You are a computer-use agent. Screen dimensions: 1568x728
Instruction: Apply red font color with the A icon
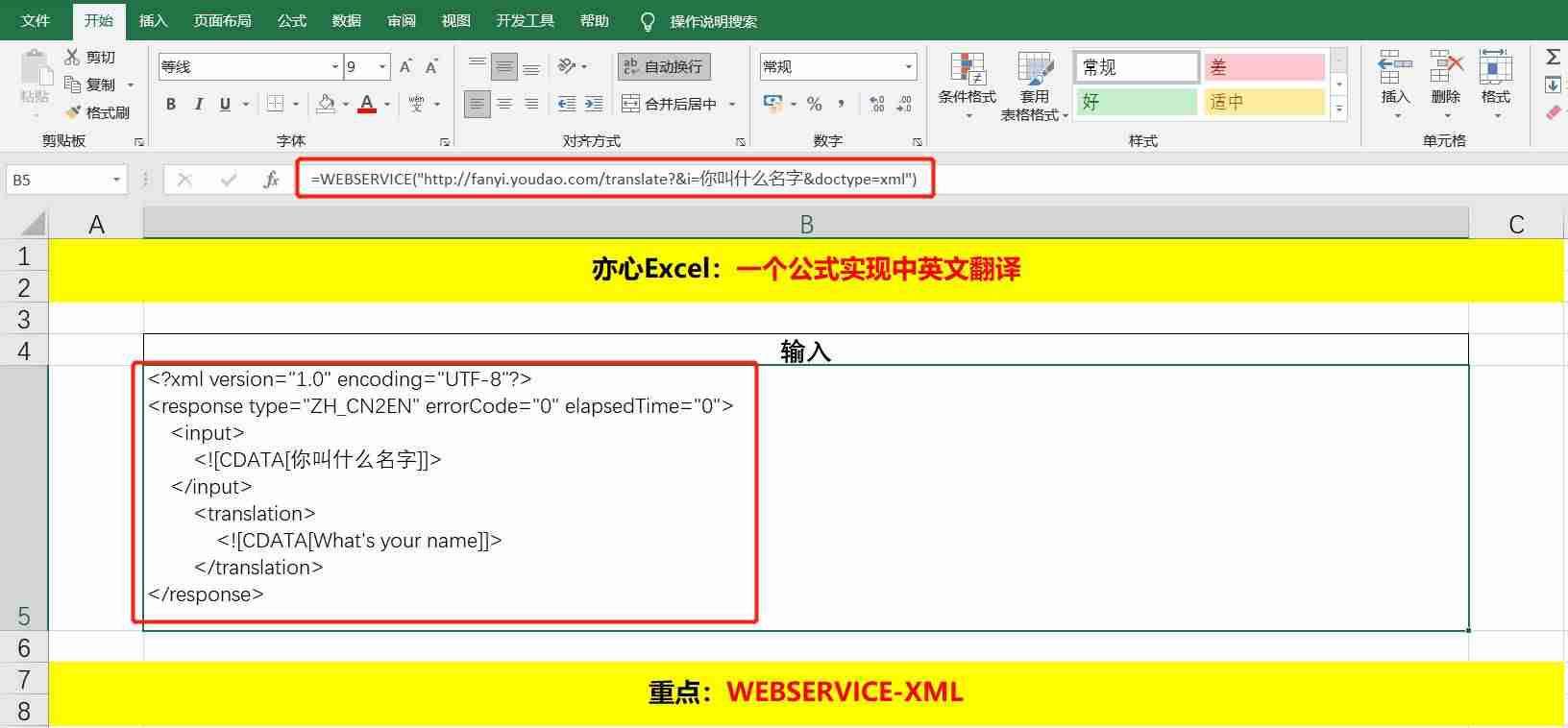(x=367, y=103)
